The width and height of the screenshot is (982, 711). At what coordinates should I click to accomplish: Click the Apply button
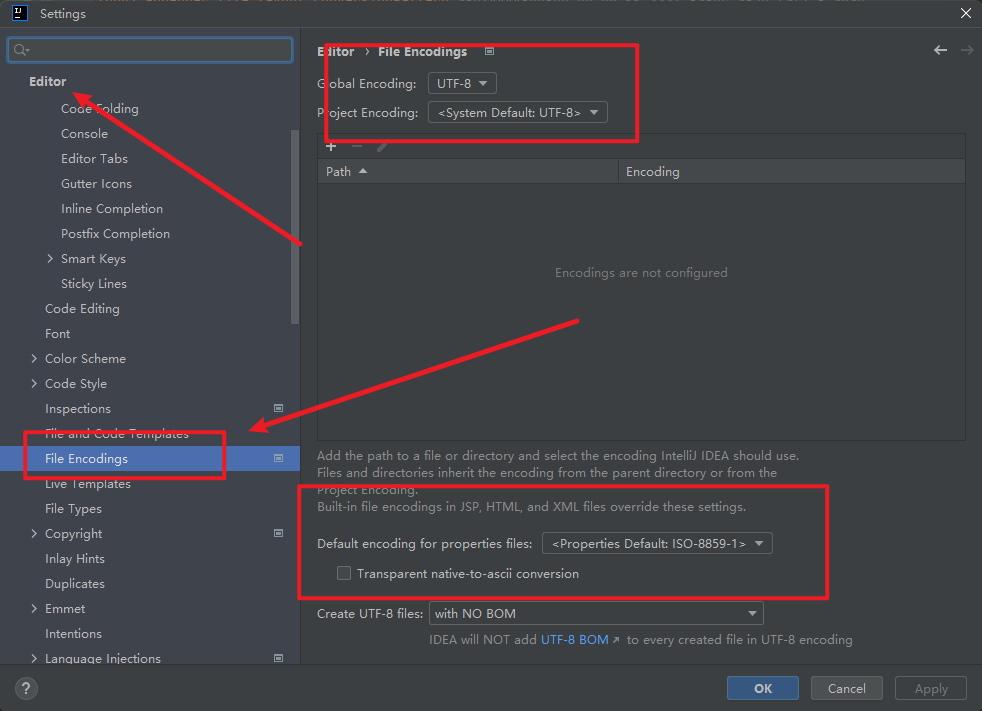[x=931, y=688]
